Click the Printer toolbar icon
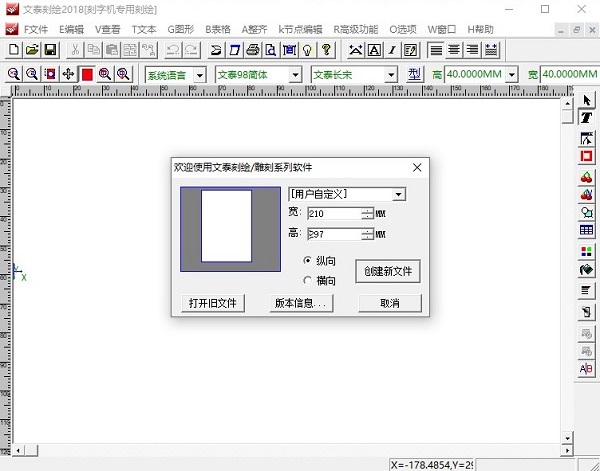This screenshot has width=600, height=471. pyautogui.click(x=253, y=50)
